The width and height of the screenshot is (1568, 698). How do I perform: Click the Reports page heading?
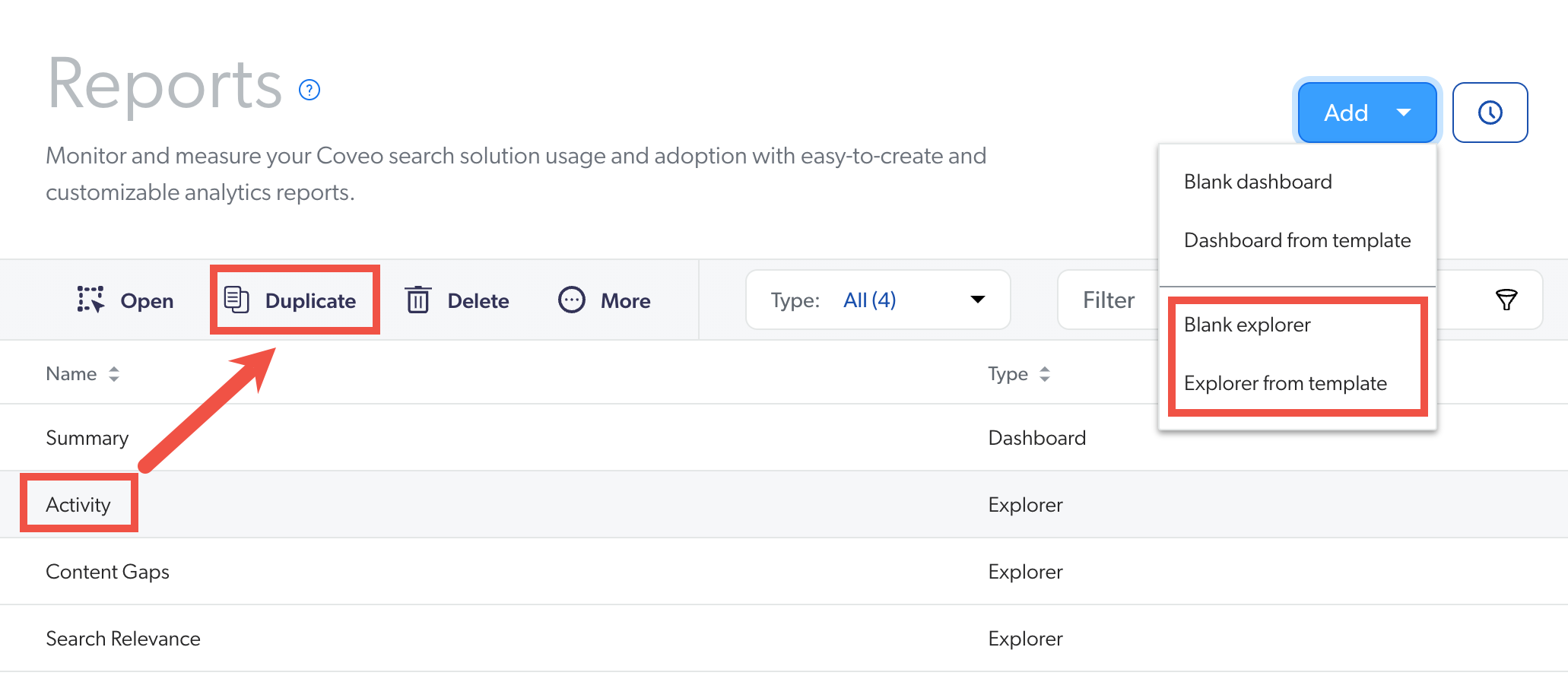click(x=164, y=85)
